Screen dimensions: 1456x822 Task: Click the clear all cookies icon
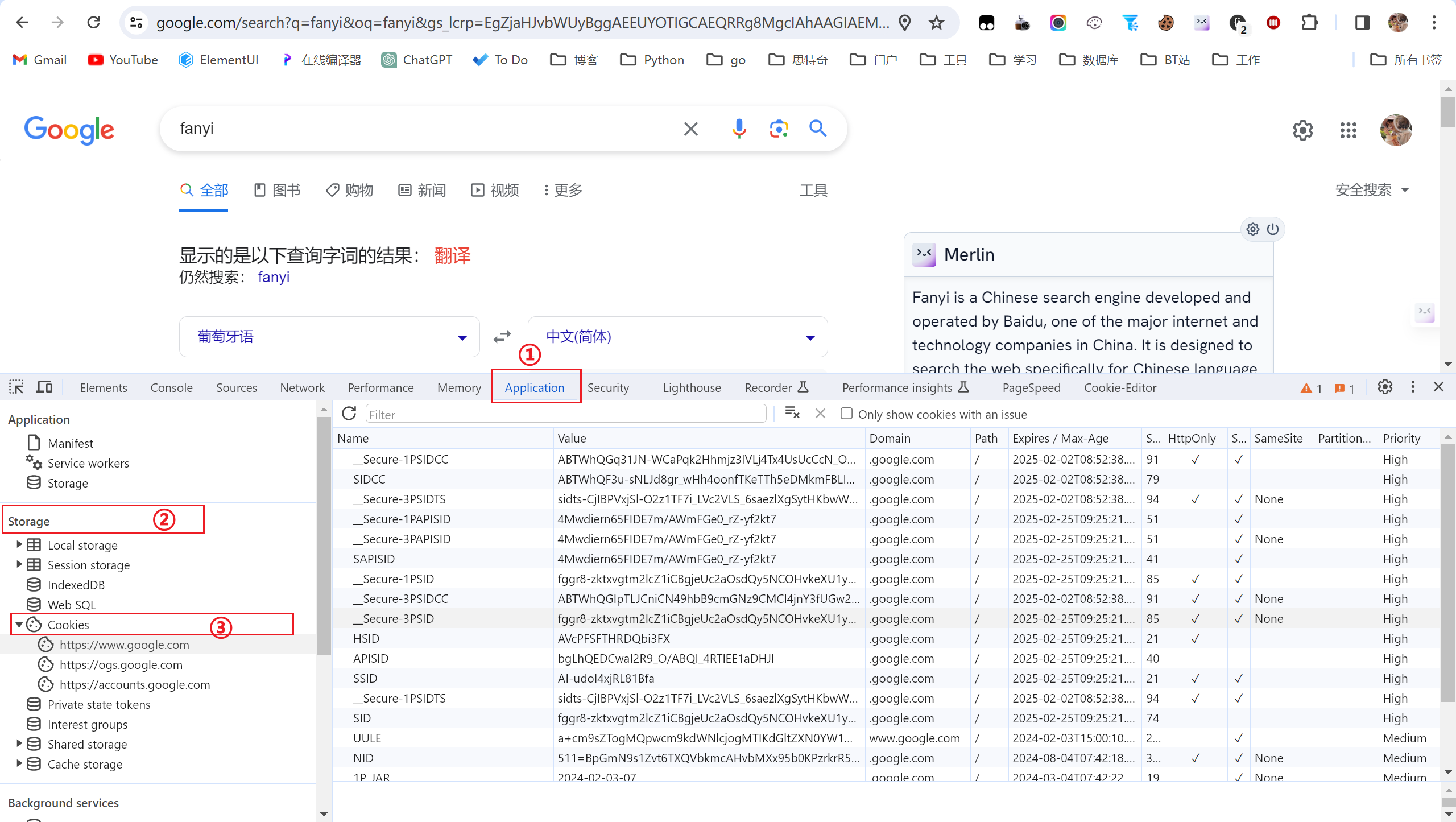pyautogui.click(x=792, y=414)
